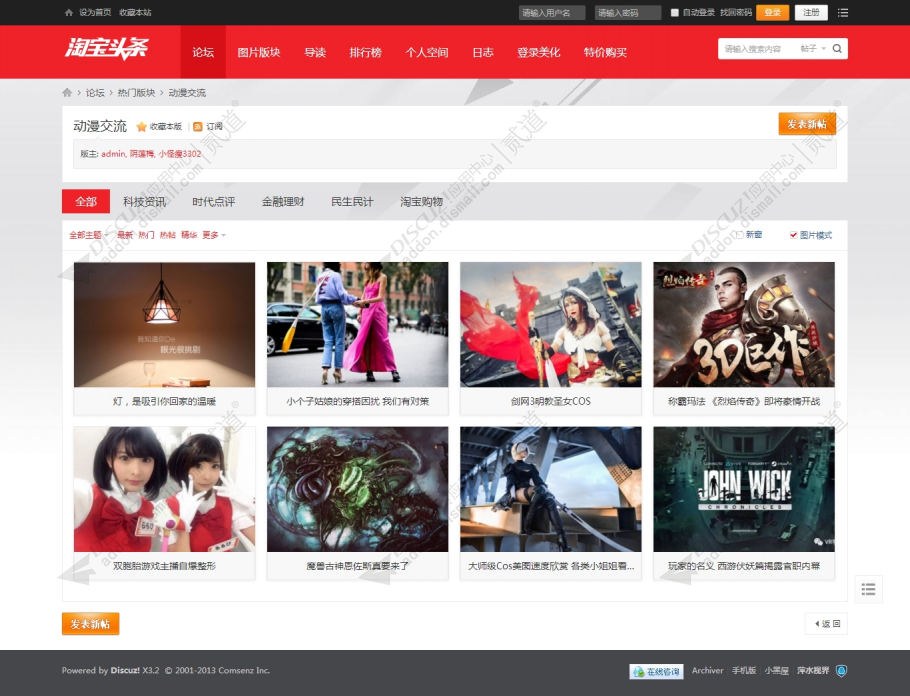Click the floating list icon at right edge

(x=868, y=589)
